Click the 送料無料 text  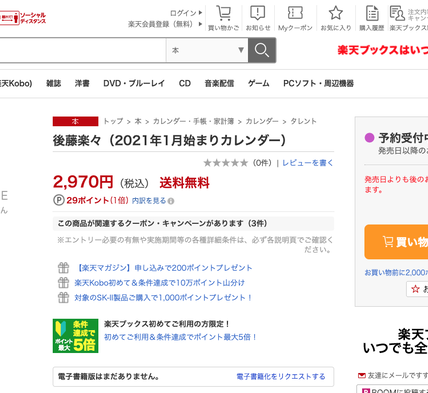(184, 183)
